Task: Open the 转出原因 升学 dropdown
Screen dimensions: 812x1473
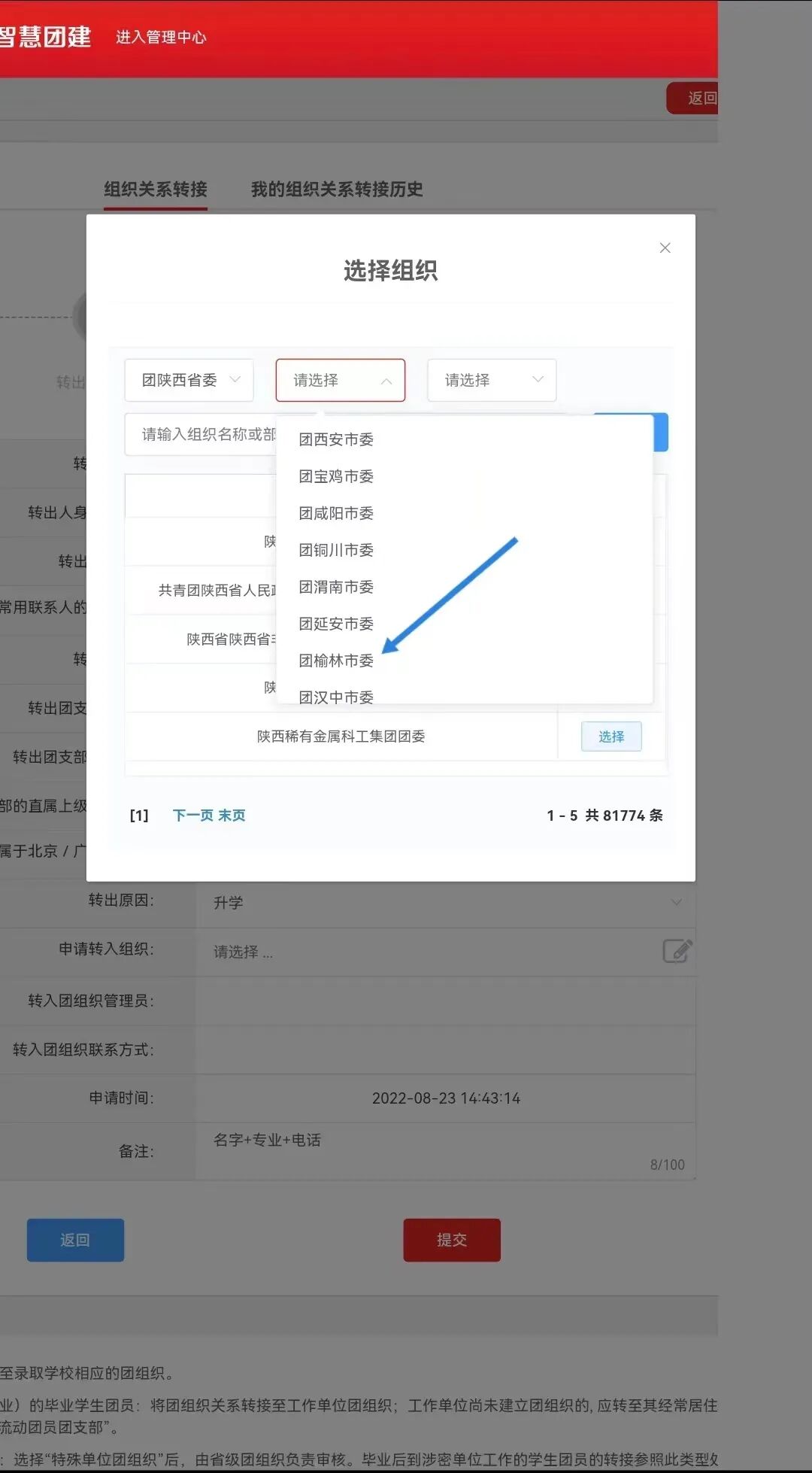Action: point(447,902)
